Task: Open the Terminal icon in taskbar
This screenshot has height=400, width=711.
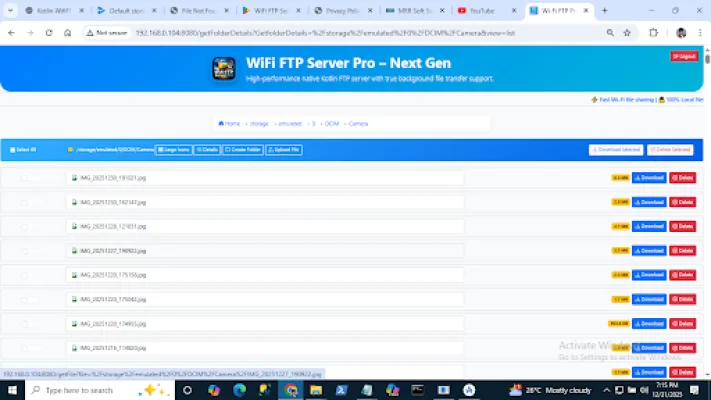Action: [417, 390]
